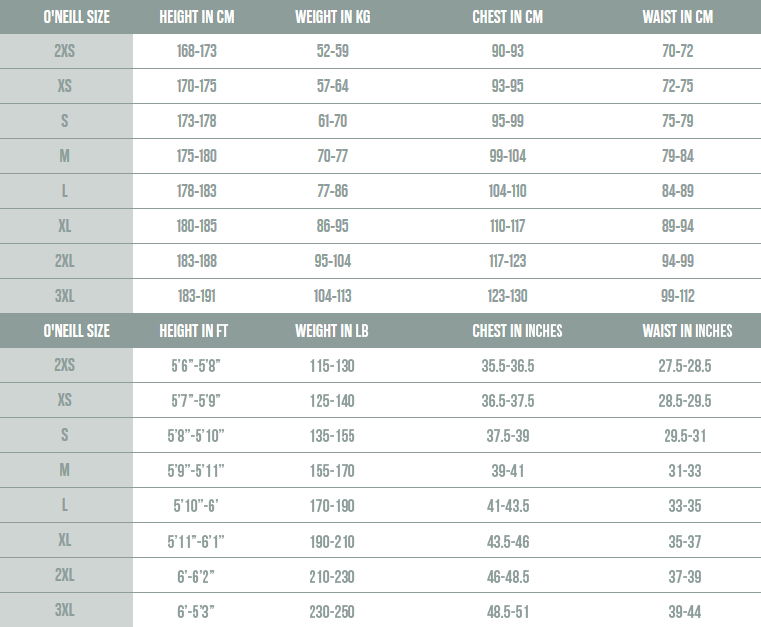Select chest value 123-130
The height and width of the screenshot is (627, 761).
tap(507, 296)
